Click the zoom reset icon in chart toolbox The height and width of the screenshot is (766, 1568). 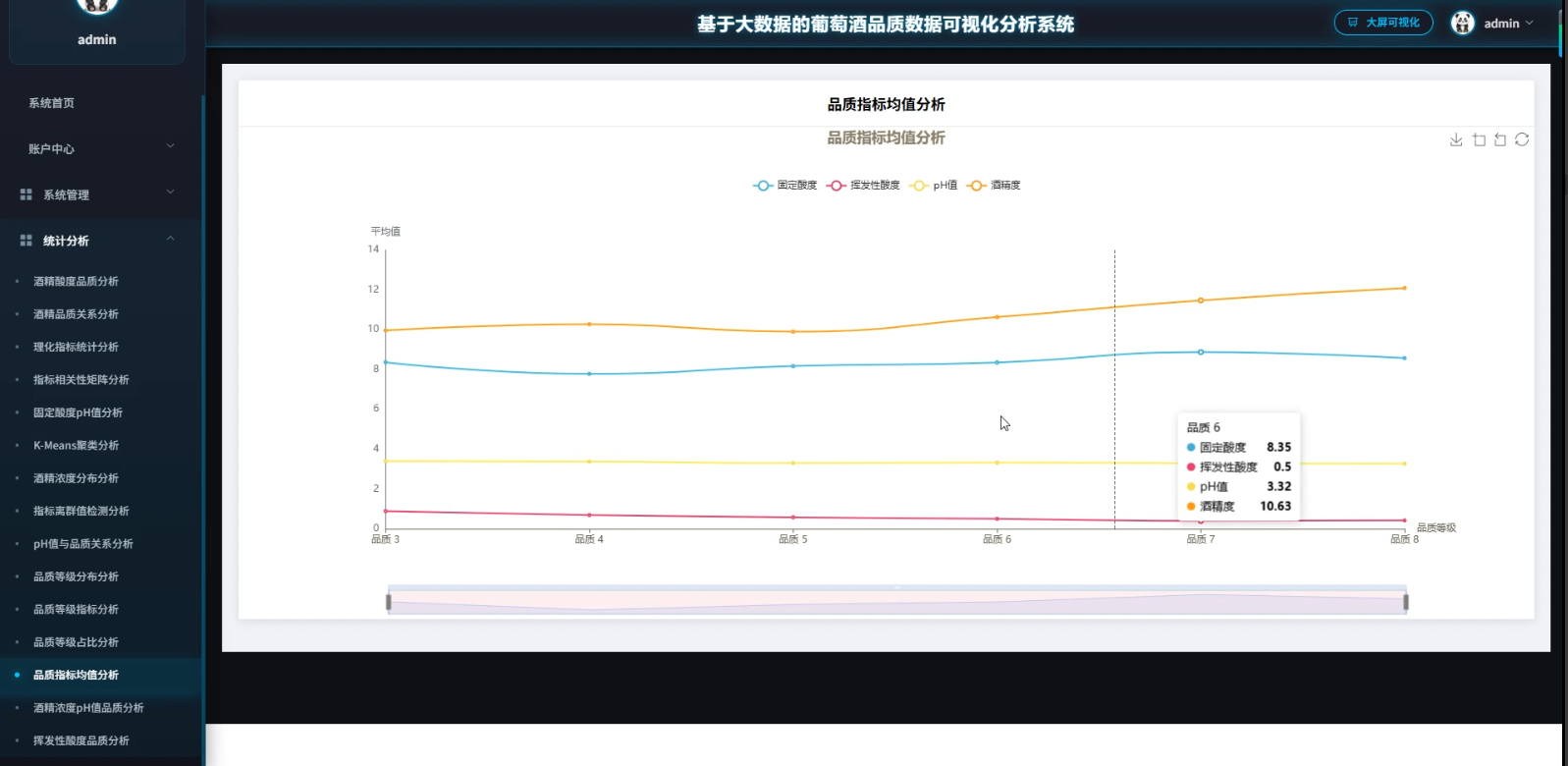[x=1500, y=140]
